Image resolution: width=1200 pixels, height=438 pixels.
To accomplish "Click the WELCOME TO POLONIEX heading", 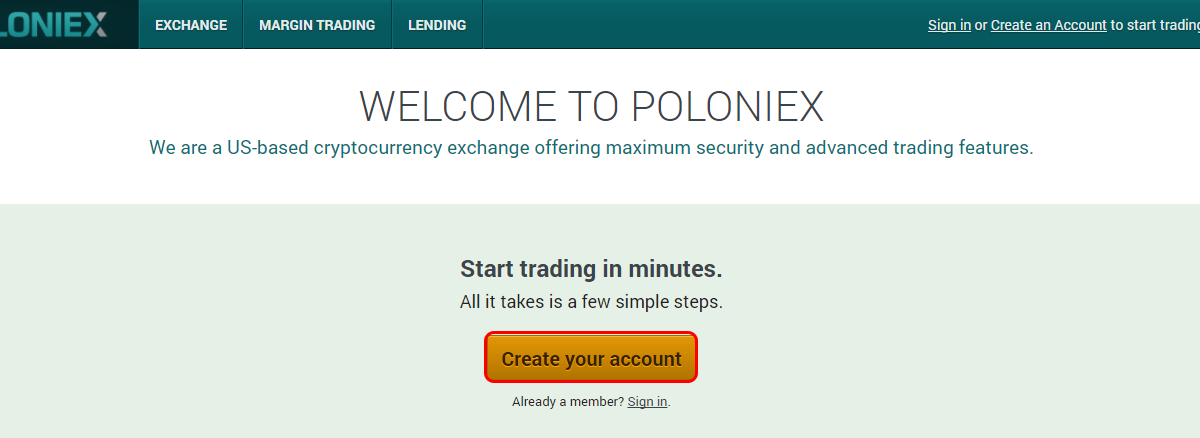I will [x=591, y=106].
